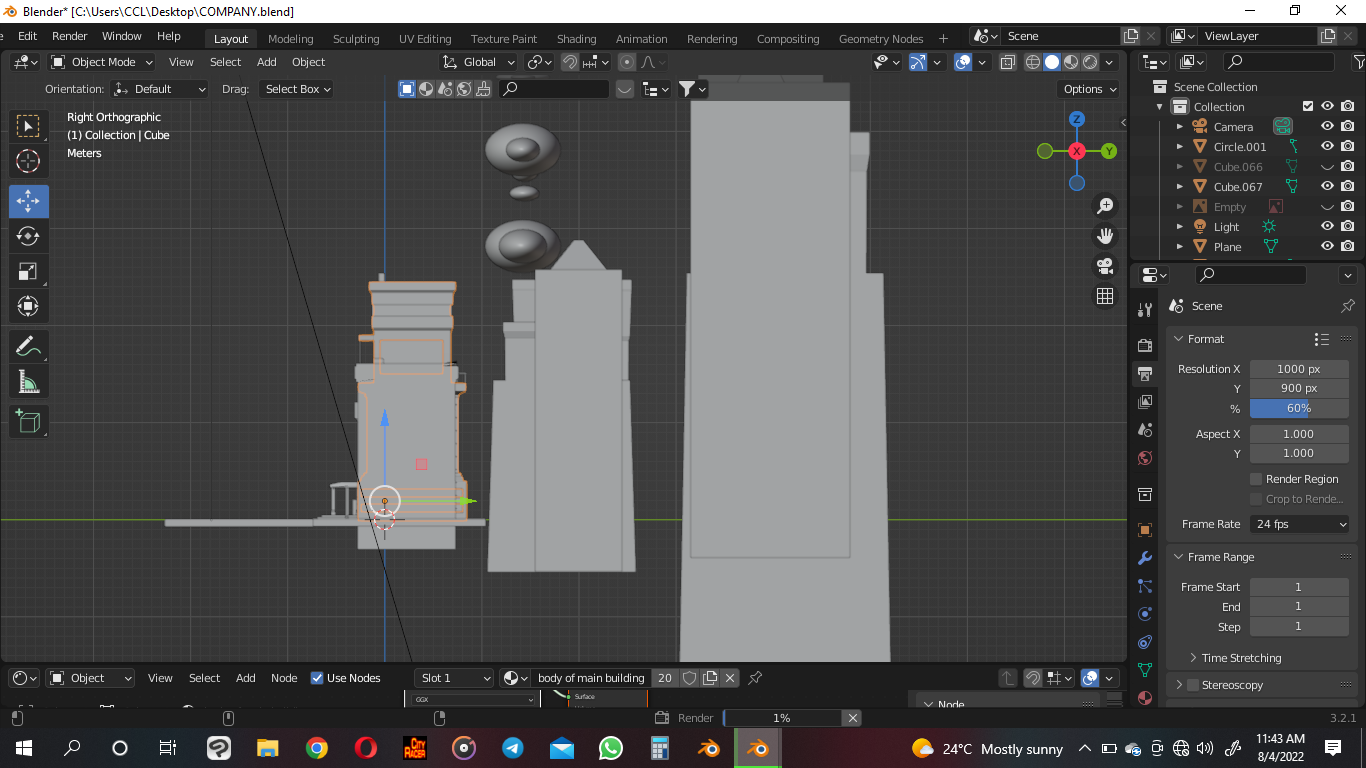Open the Output properties tab
Image resolution: width=1366 pixels, height=768 pixels.
(x=1145, y=374)
